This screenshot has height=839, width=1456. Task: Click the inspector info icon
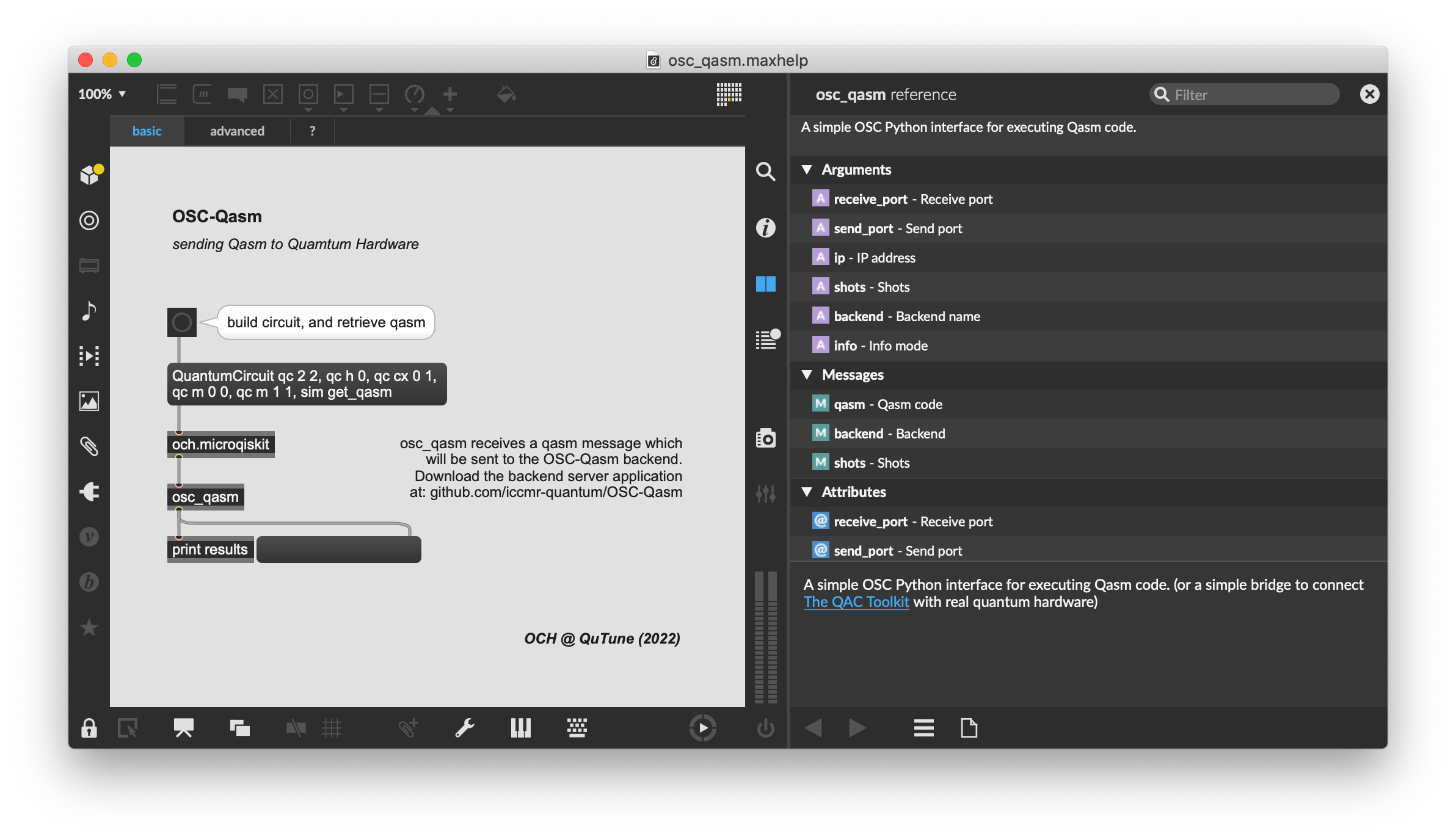765,228
